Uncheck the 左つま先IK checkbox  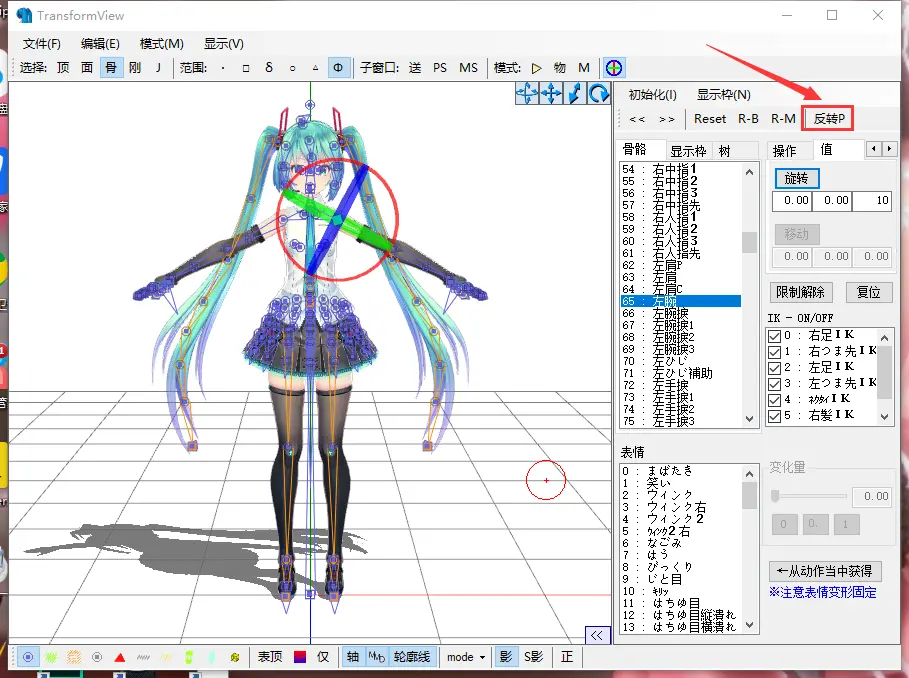[x=775, y=384]
